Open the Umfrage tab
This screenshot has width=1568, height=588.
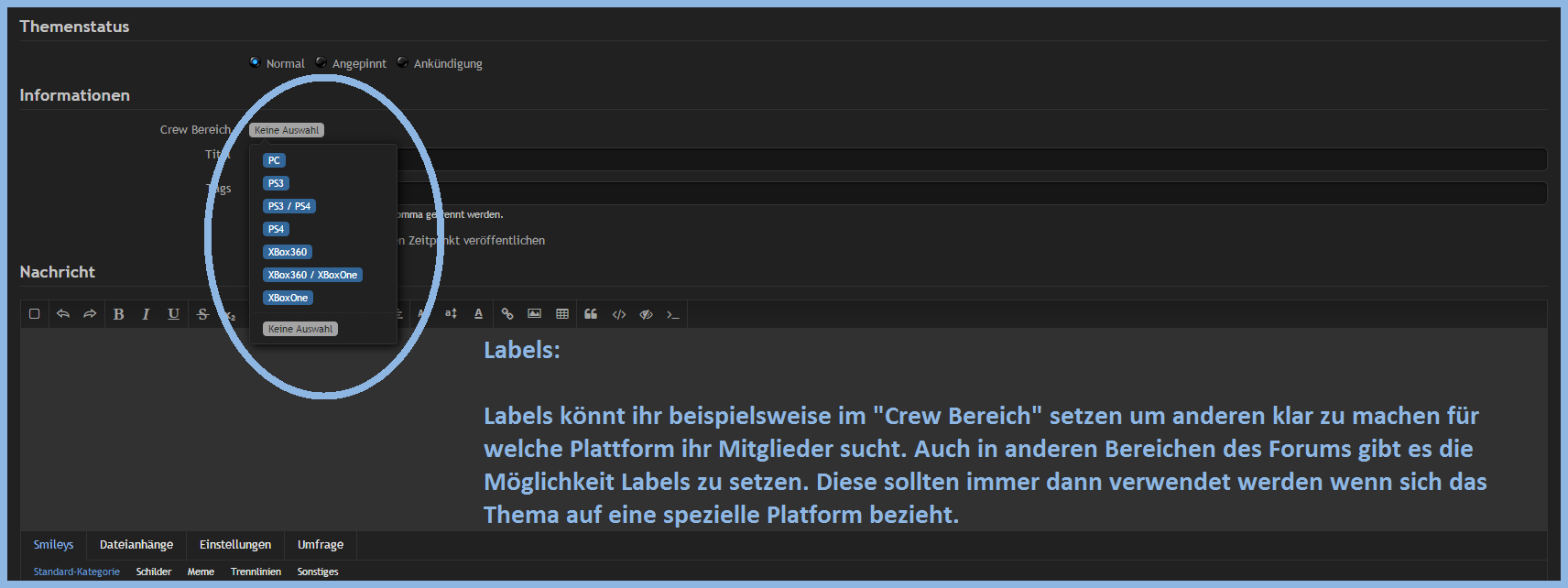coord(321,545)
